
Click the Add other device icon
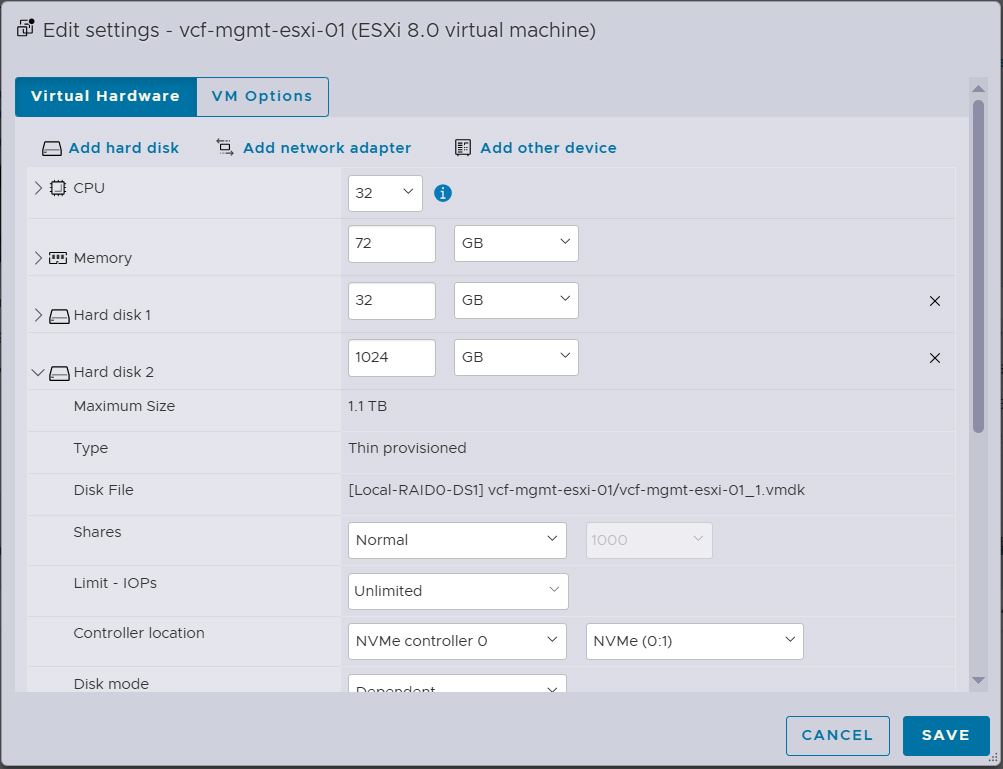(x=463, y=148)
